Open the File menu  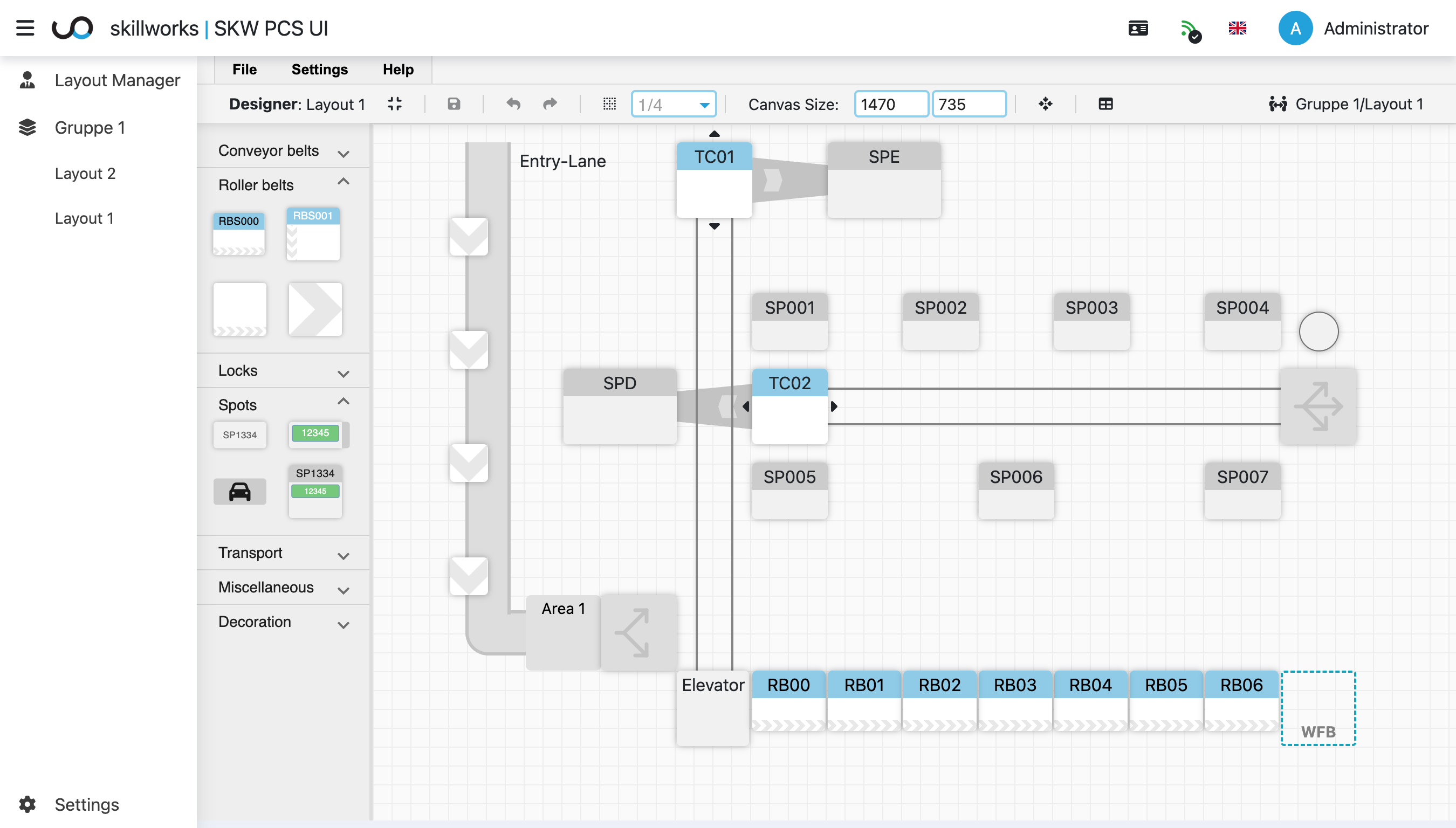(x=244, y=69)
